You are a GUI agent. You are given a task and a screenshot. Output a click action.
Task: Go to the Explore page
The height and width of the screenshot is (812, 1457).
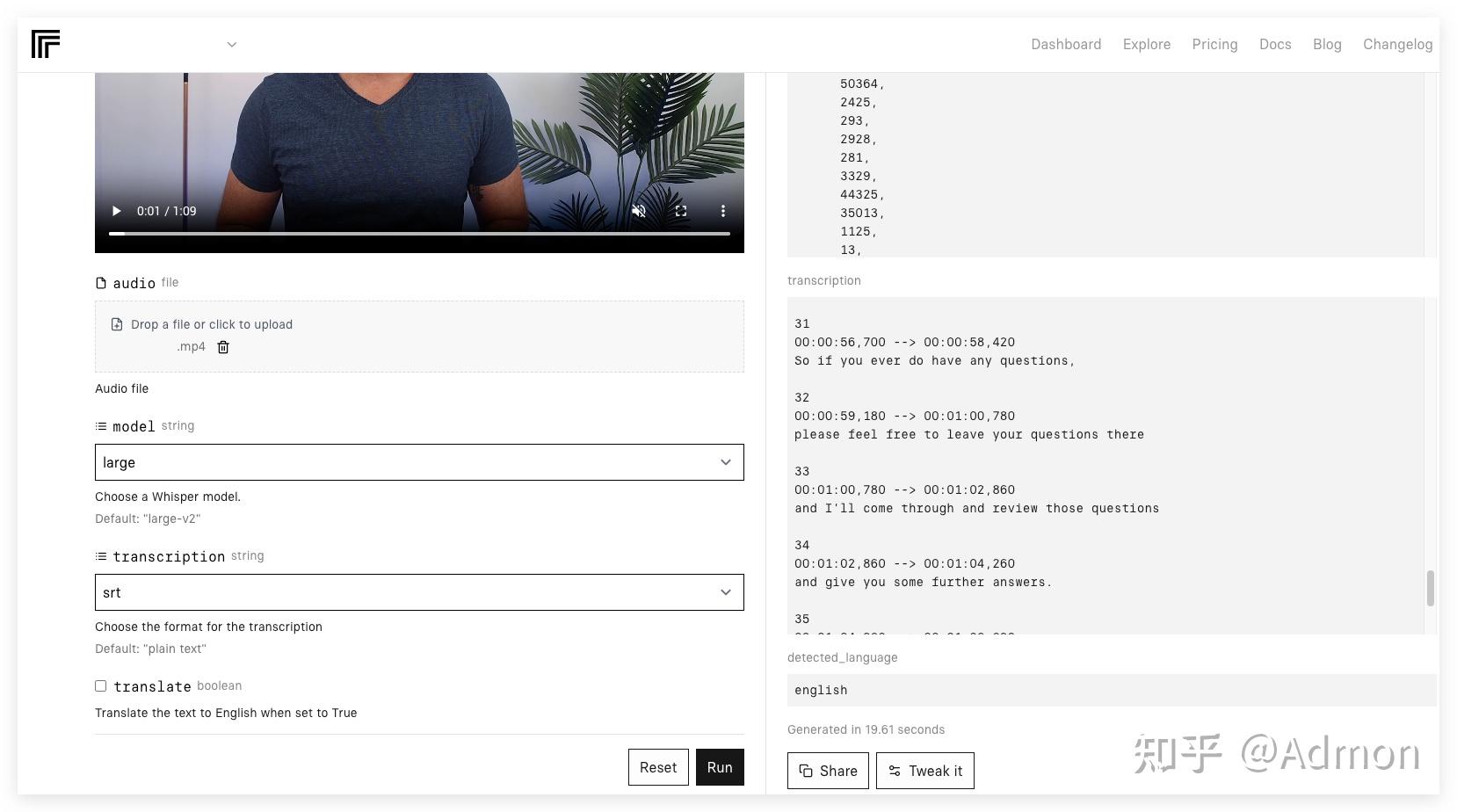pos(1147,44)
